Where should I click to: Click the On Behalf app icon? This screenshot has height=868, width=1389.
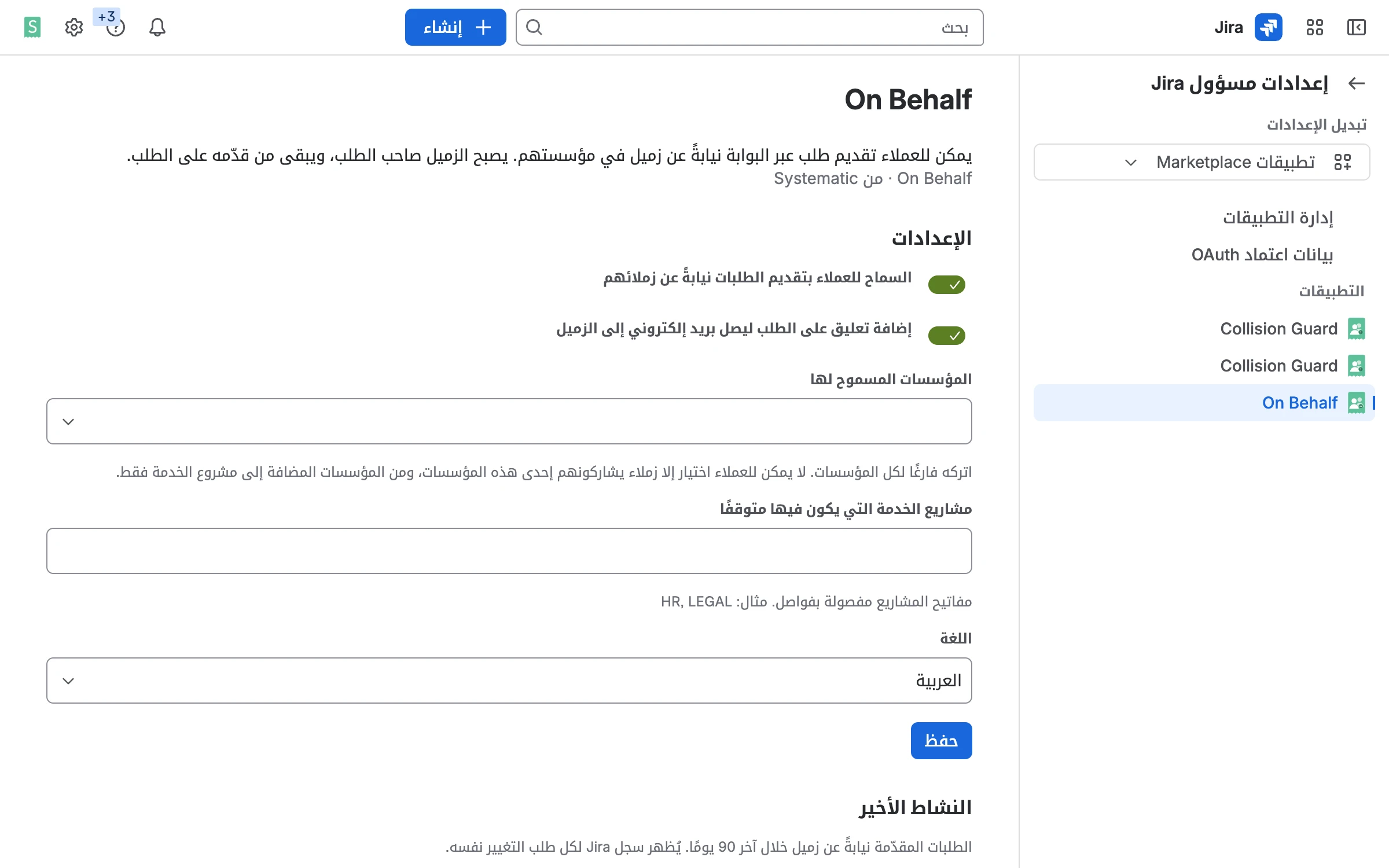point(1356,403)
